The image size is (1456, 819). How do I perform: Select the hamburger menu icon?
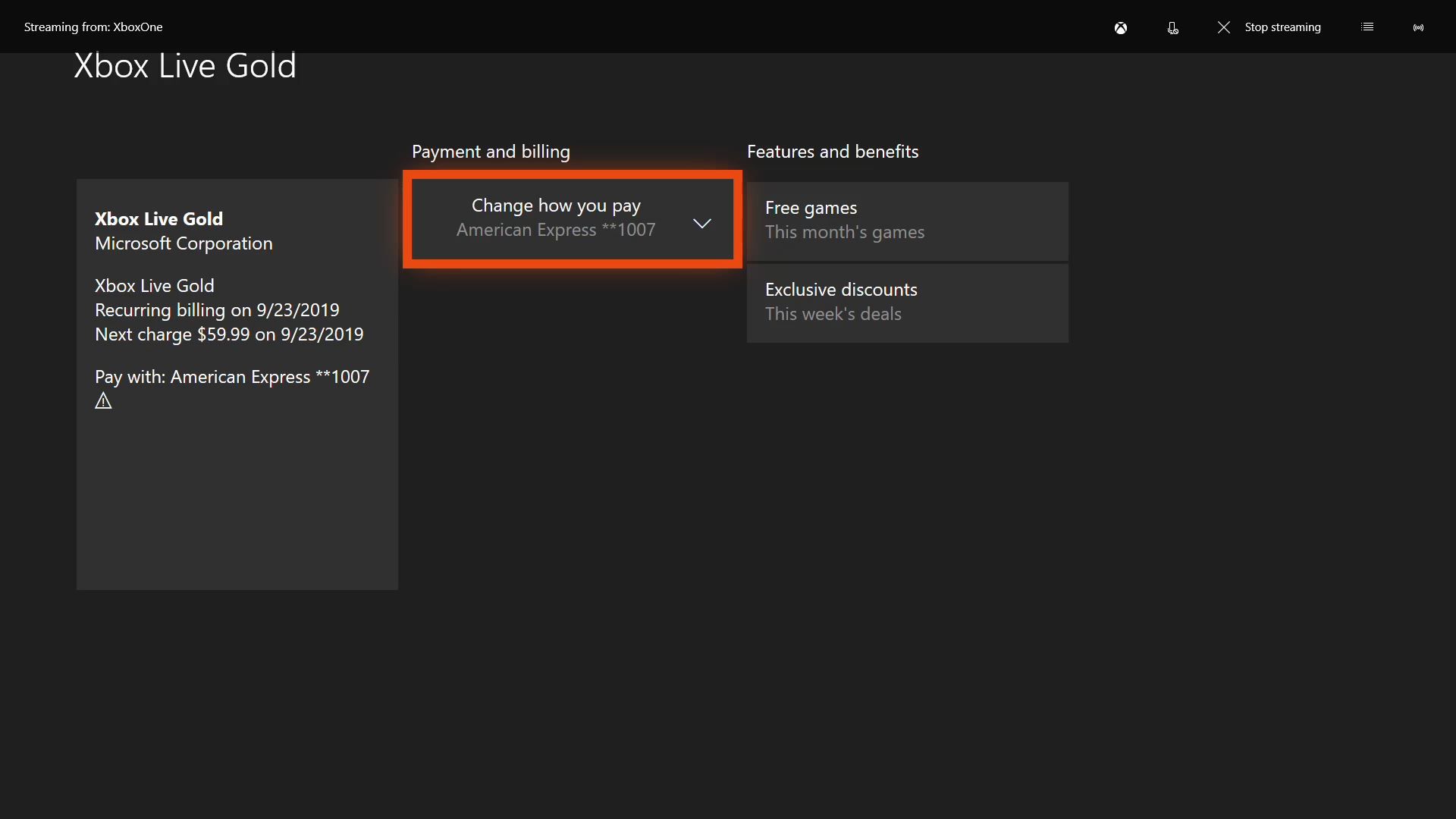point(1367,27)
